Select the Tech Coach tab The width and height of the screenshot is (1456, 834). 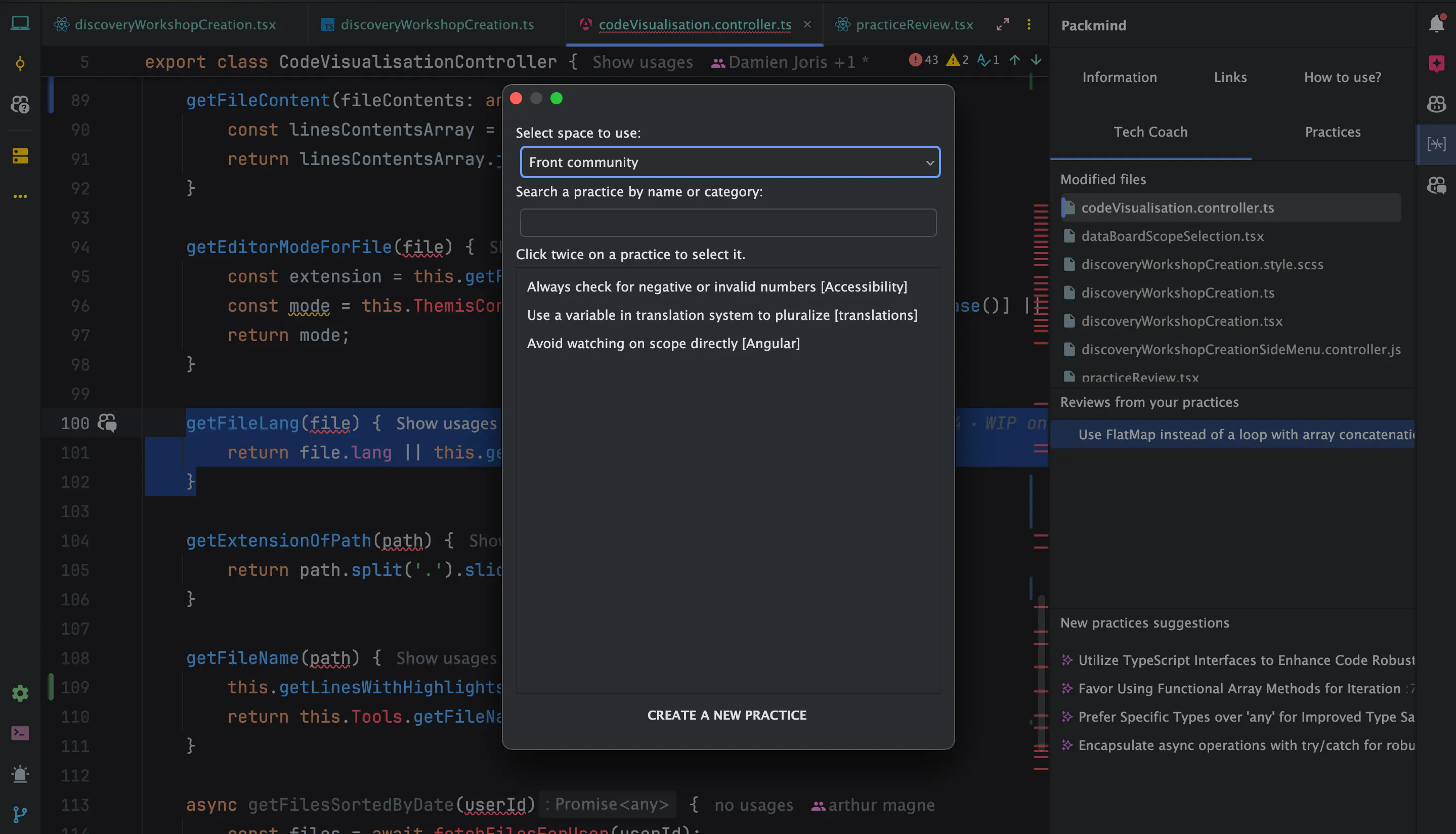click(1150, 132)
